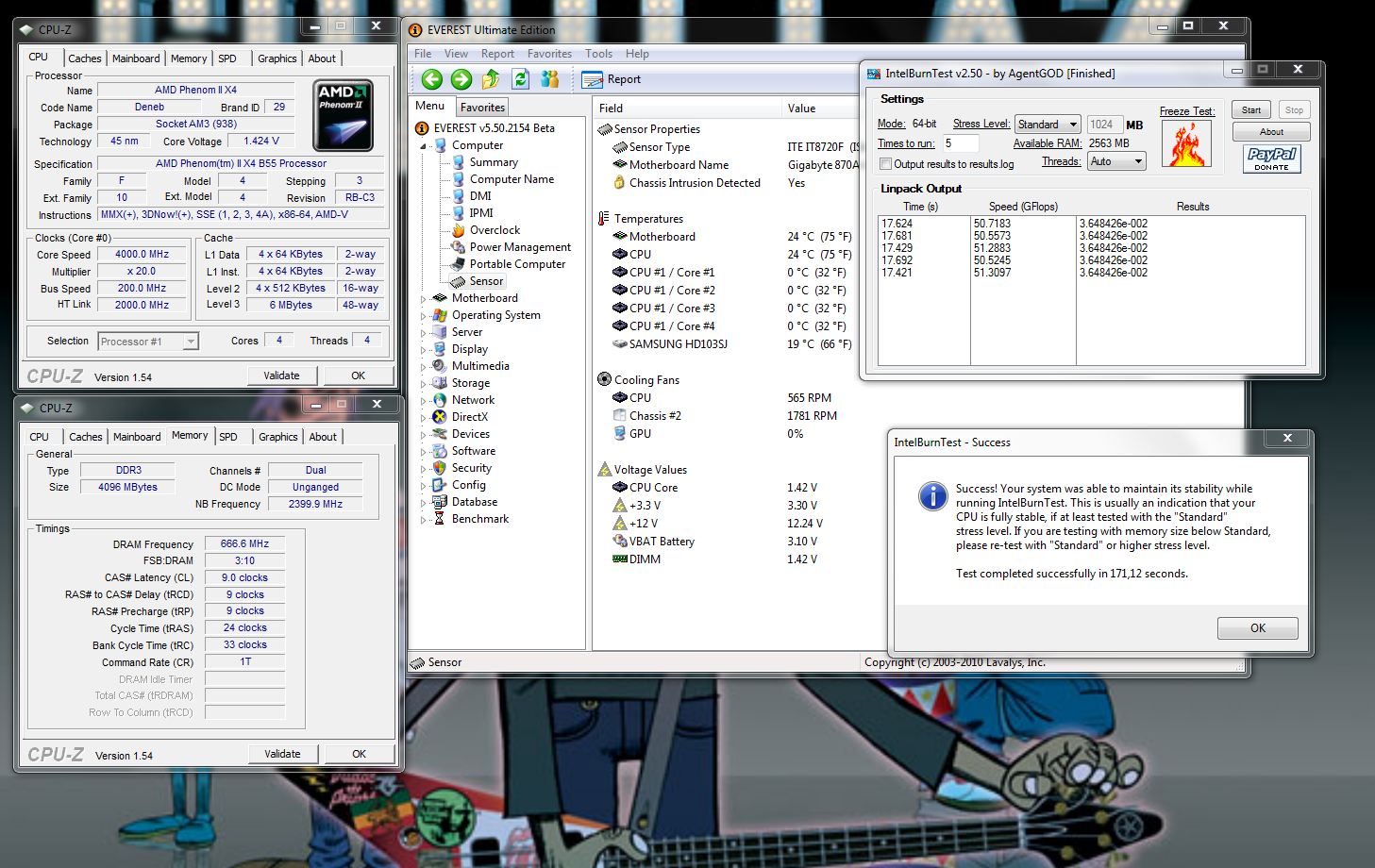
Task: Click the Freeze Test flame image
Action: coord(1186,143)
